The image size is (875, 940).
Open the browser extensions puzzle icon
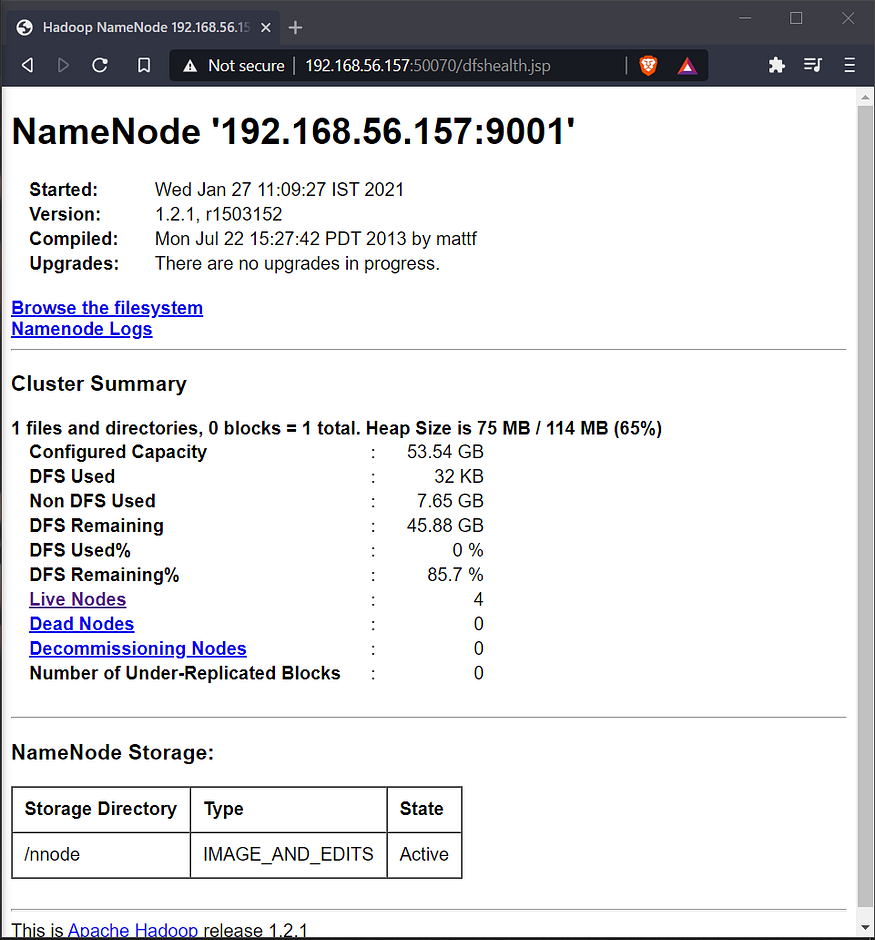tap(777, 65)
